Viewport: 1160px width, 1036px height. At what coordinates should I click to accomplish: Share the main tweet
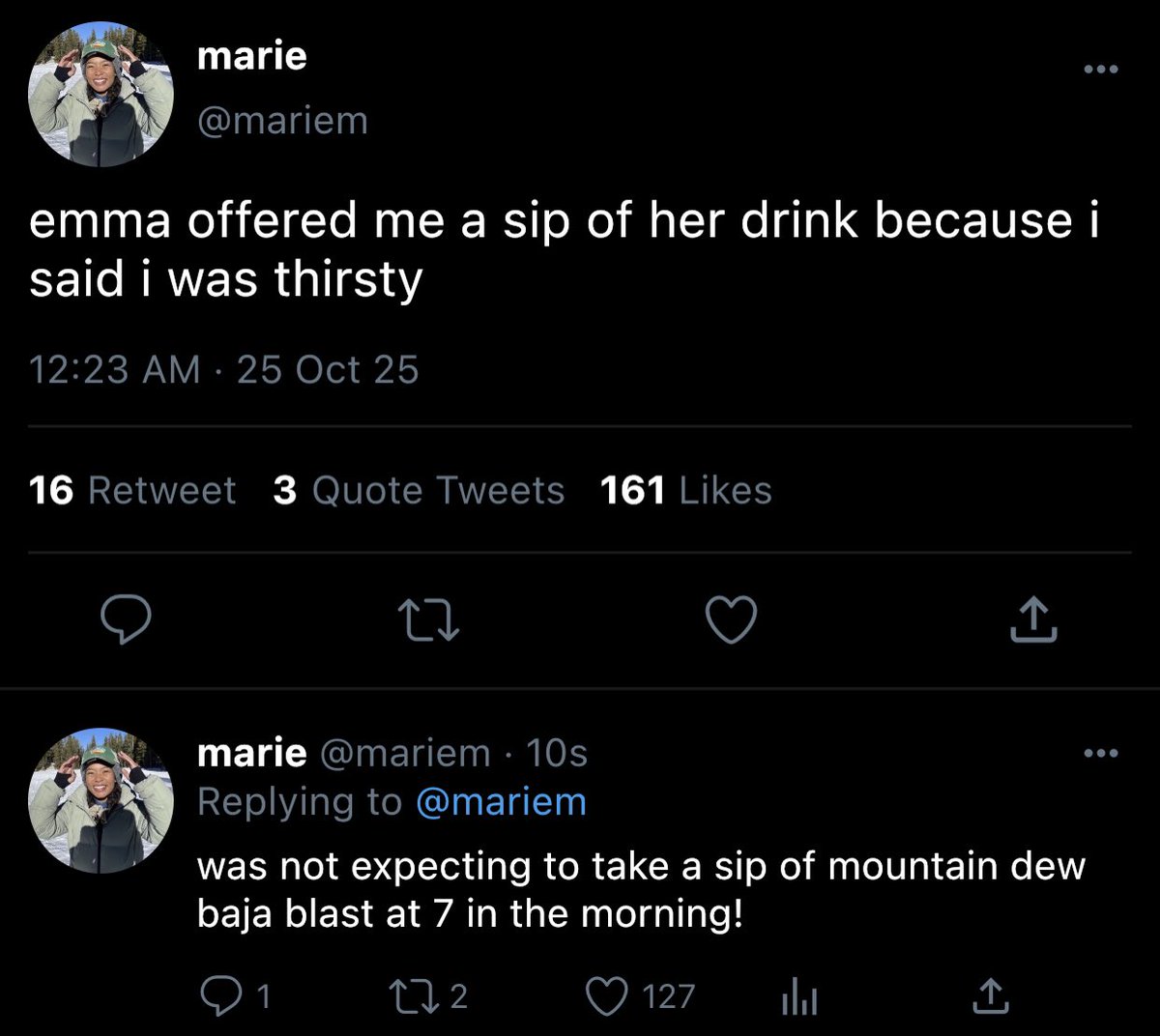(x=1033, y=619)
